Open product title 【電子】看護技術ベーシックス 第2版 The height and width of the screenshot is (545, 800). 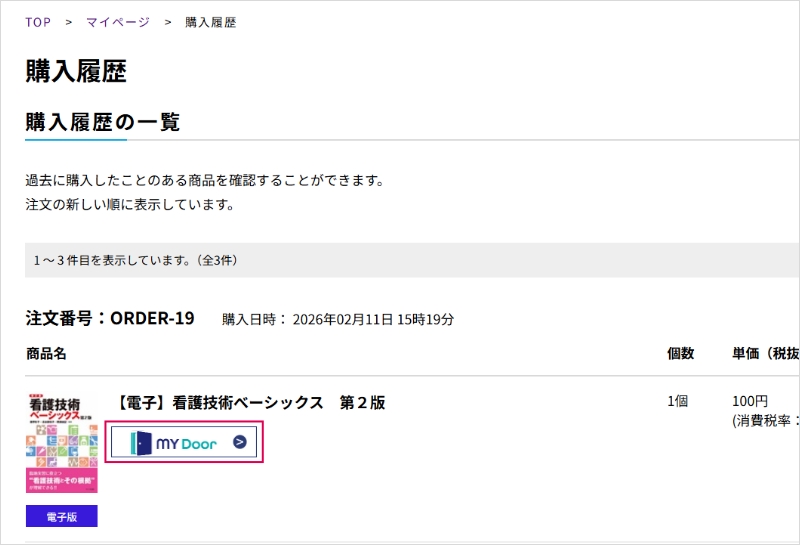click(x=250, y=403)
